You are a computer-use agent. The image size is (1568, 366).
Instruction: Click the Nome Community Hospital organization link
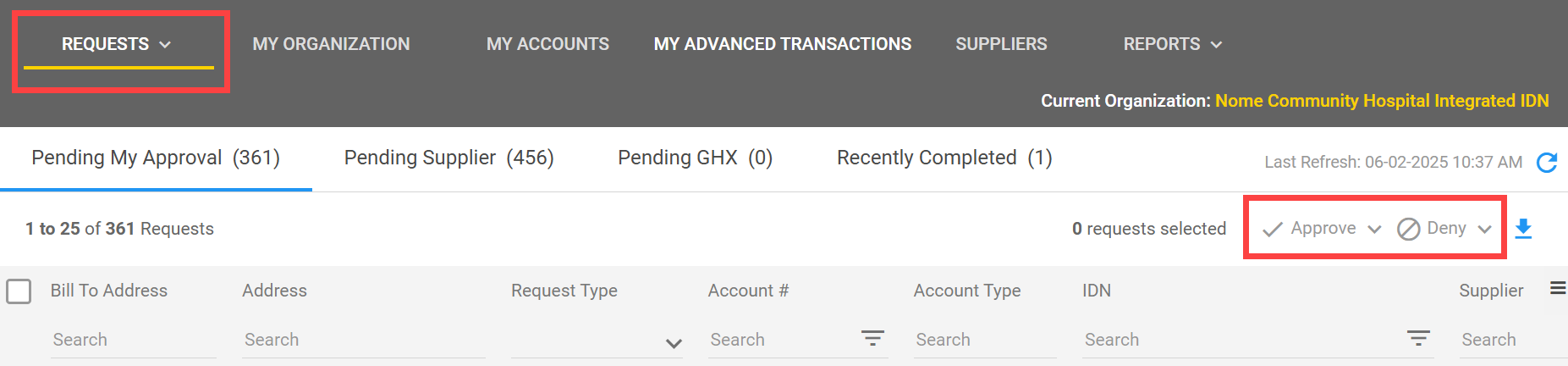click(x=1381, y=101)
